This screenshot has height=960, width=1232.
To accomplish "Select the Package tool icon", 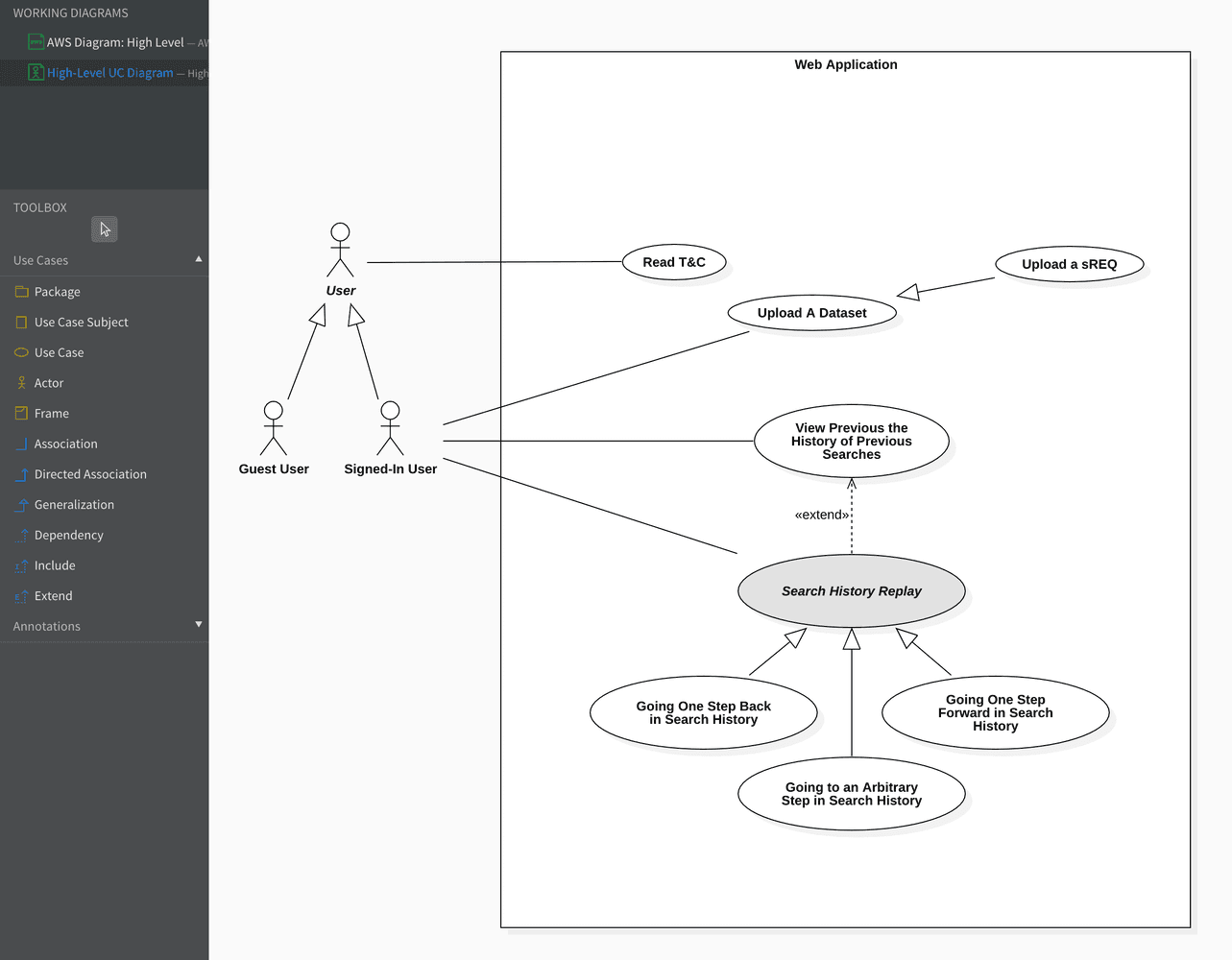I will 22,292.
